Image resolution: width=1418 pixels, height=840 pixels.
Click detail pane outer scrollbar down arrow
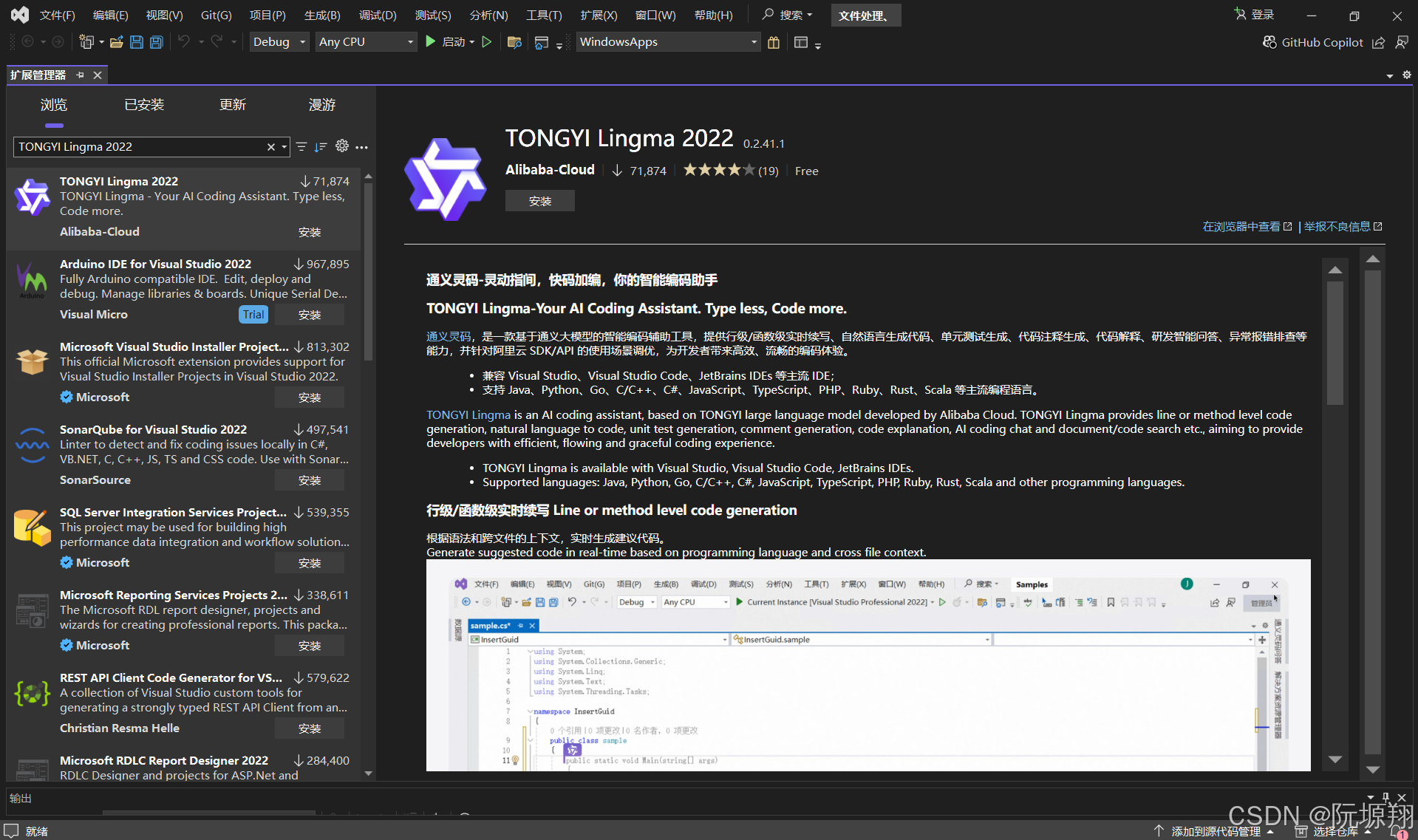[x=1373, y=770]
